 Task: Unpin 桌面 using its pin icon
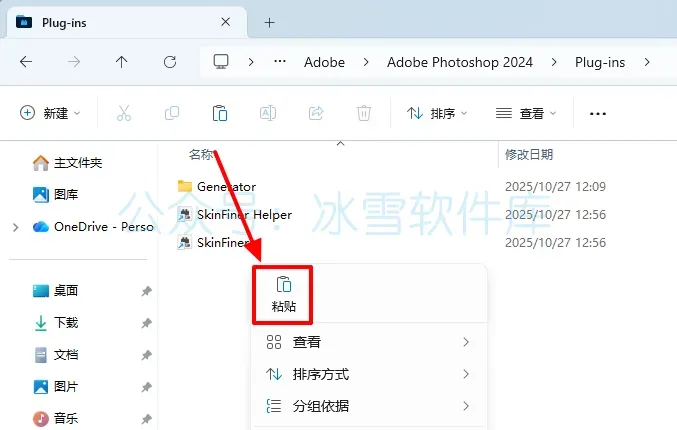(x=146, y=291)
